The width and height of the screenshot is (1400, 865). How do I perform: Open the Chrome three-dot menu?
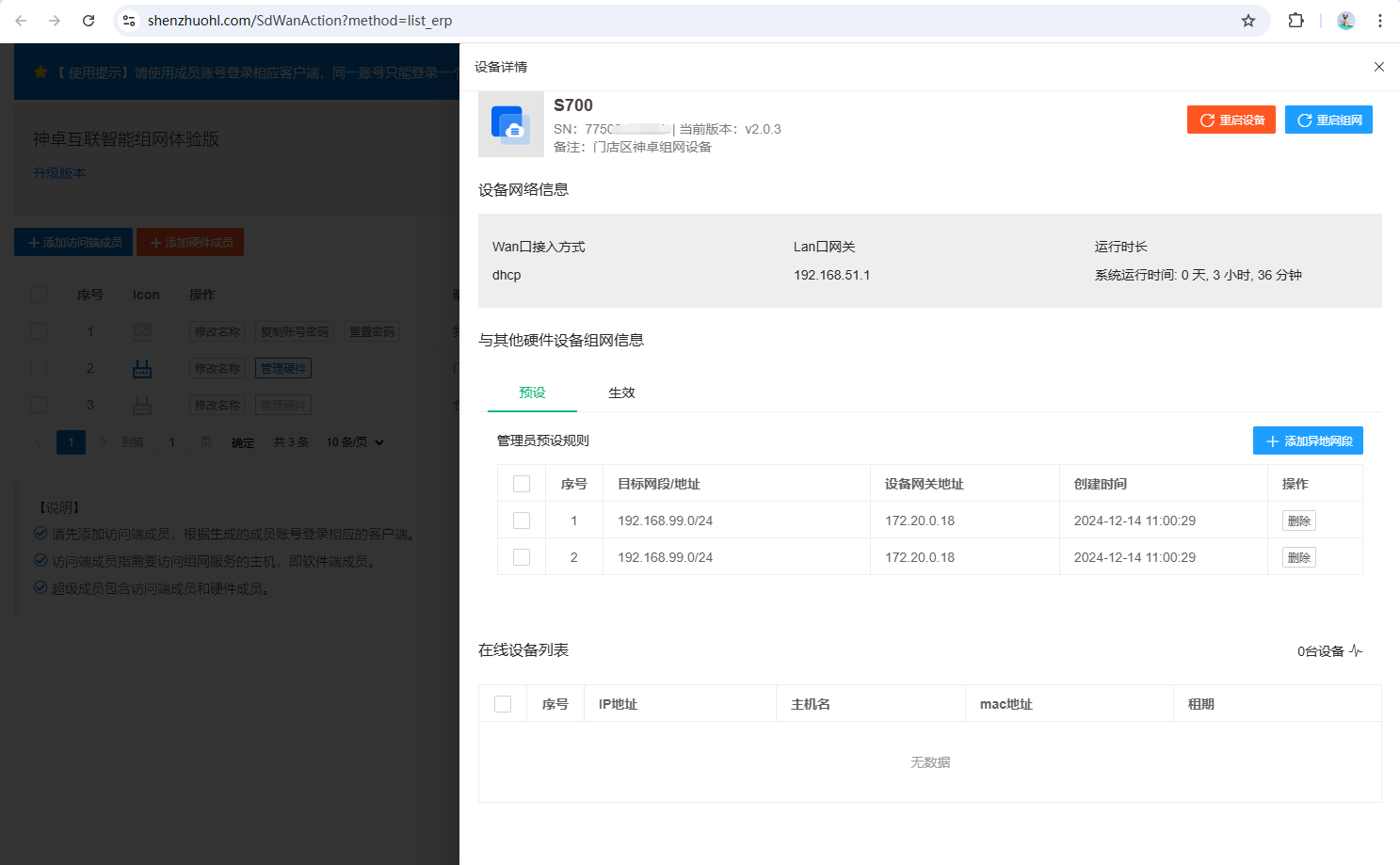tap(1379, 21)
